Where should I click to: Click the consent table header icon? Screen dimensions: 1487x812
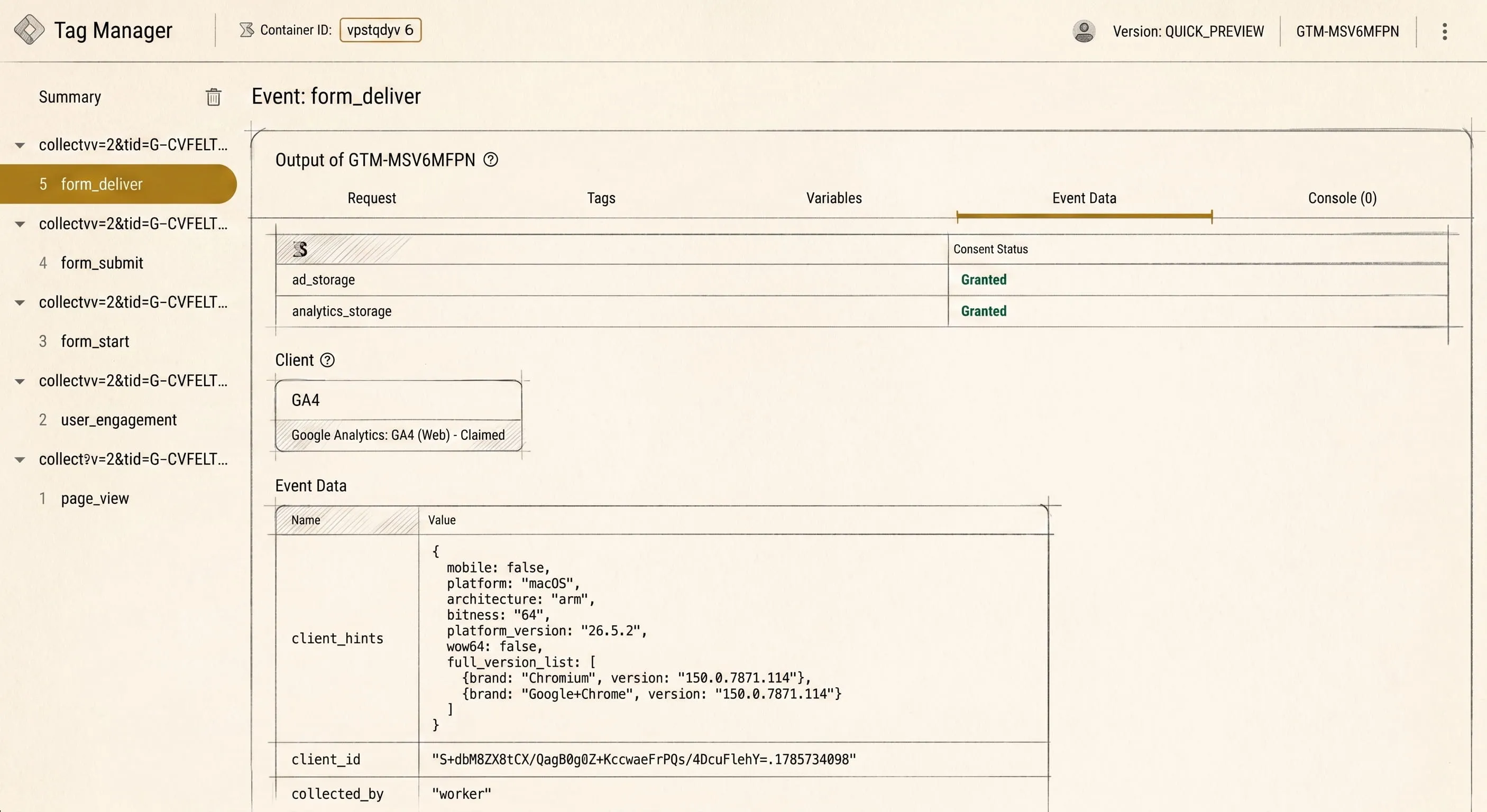[300, 250]
